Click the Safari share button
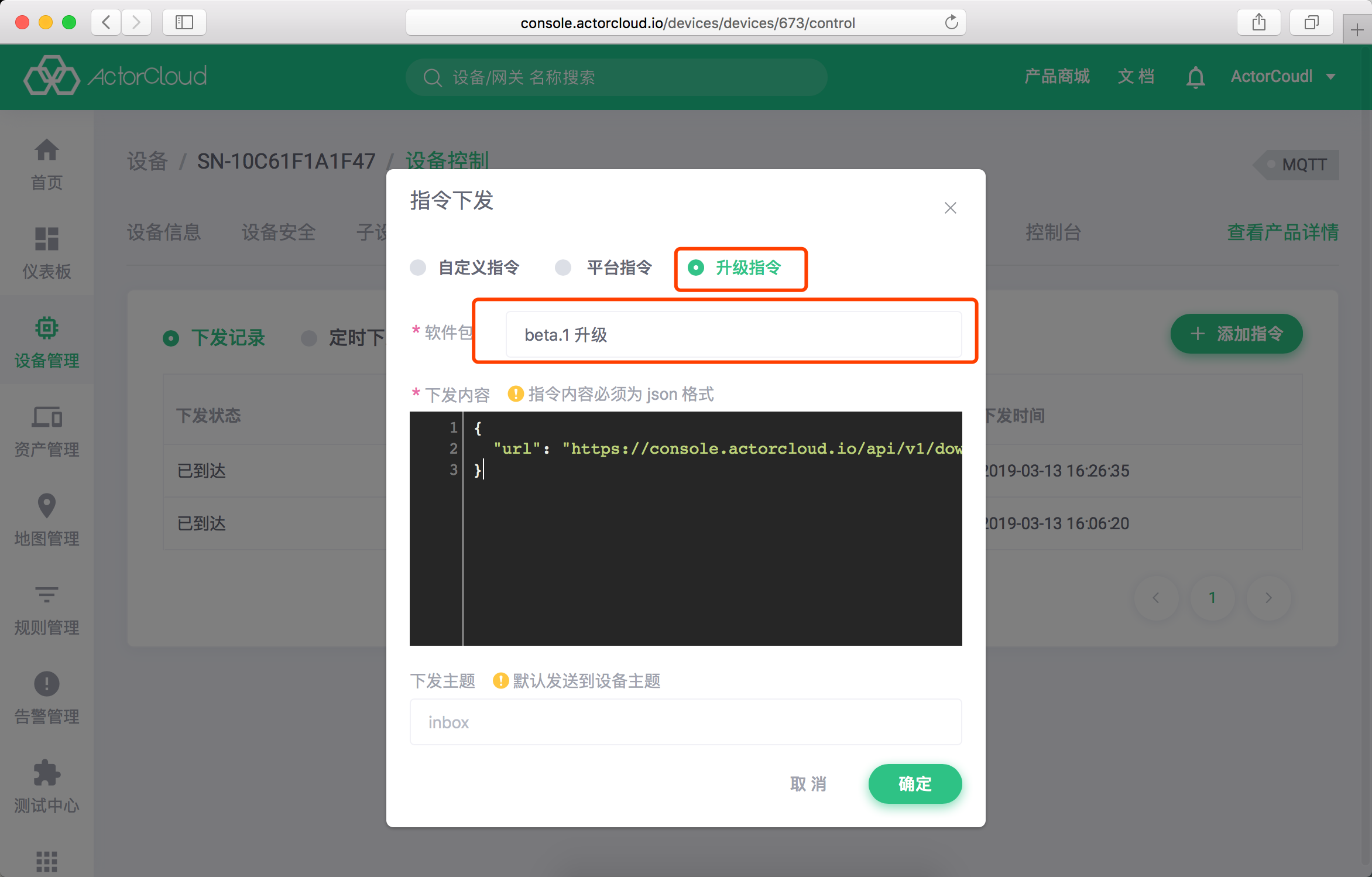1372x877 pixels. tap(1258, 23)
